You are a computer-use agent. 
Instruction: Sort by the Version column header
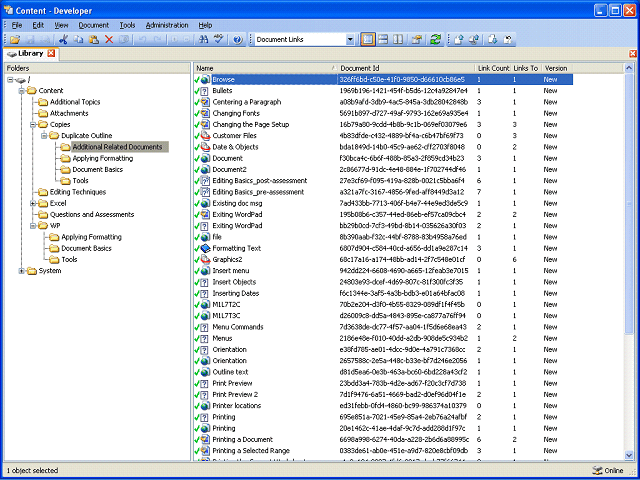(556, 68)
